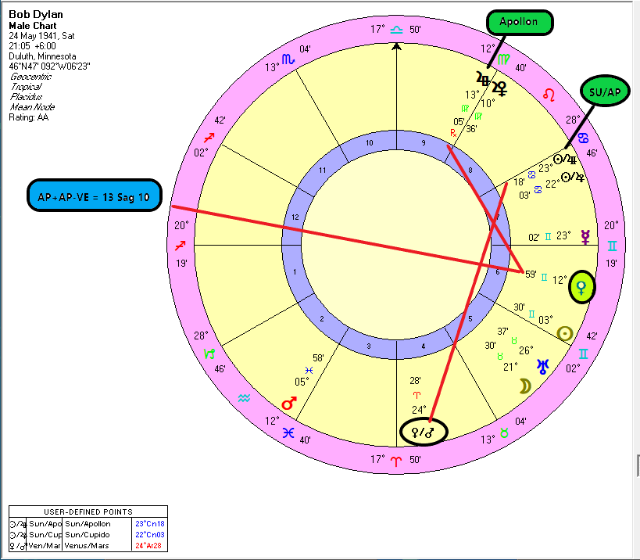Select house number 10 on inner ring
The image size is (640, 560).
pos(369,143)
